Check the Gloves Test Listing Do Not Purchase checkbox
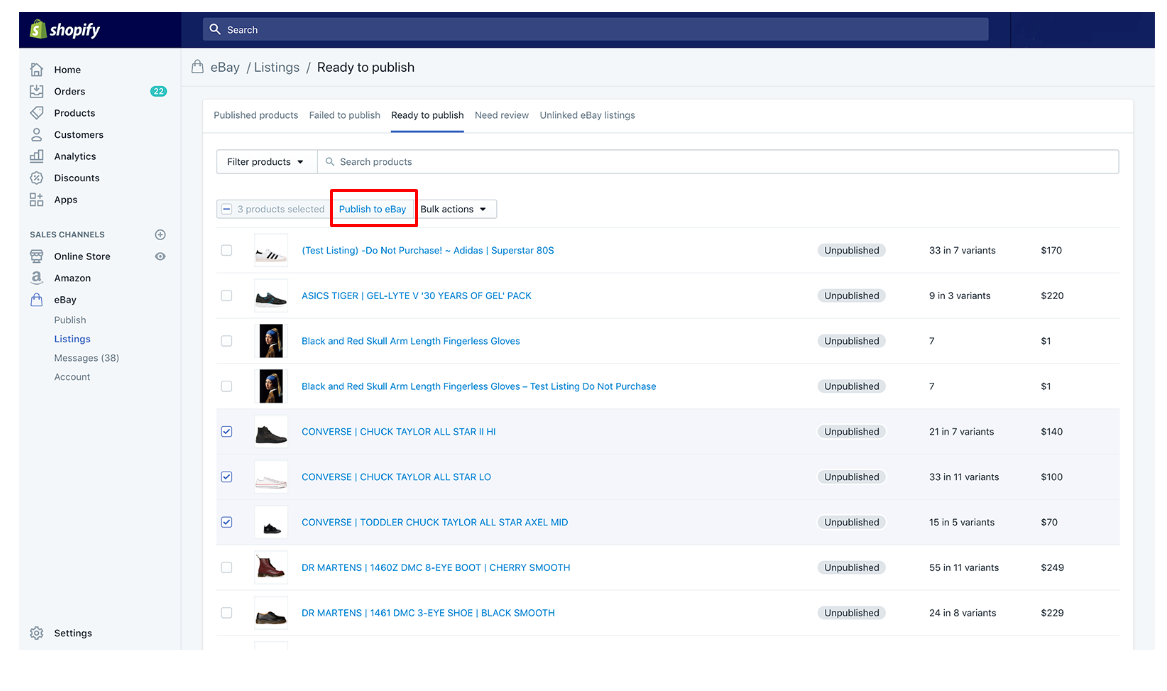1167x691 pixels. click(226, 386)
